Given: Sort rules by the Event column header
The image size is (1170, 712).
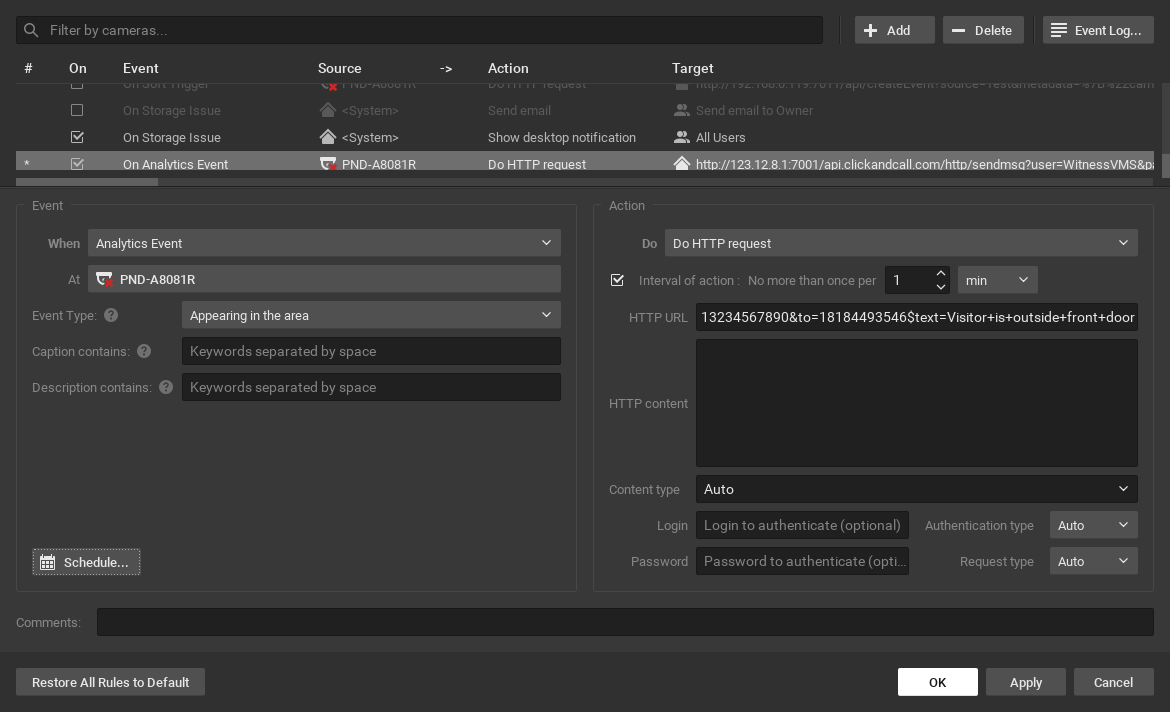Looking at the screenshot, I should tap(140, 68).
